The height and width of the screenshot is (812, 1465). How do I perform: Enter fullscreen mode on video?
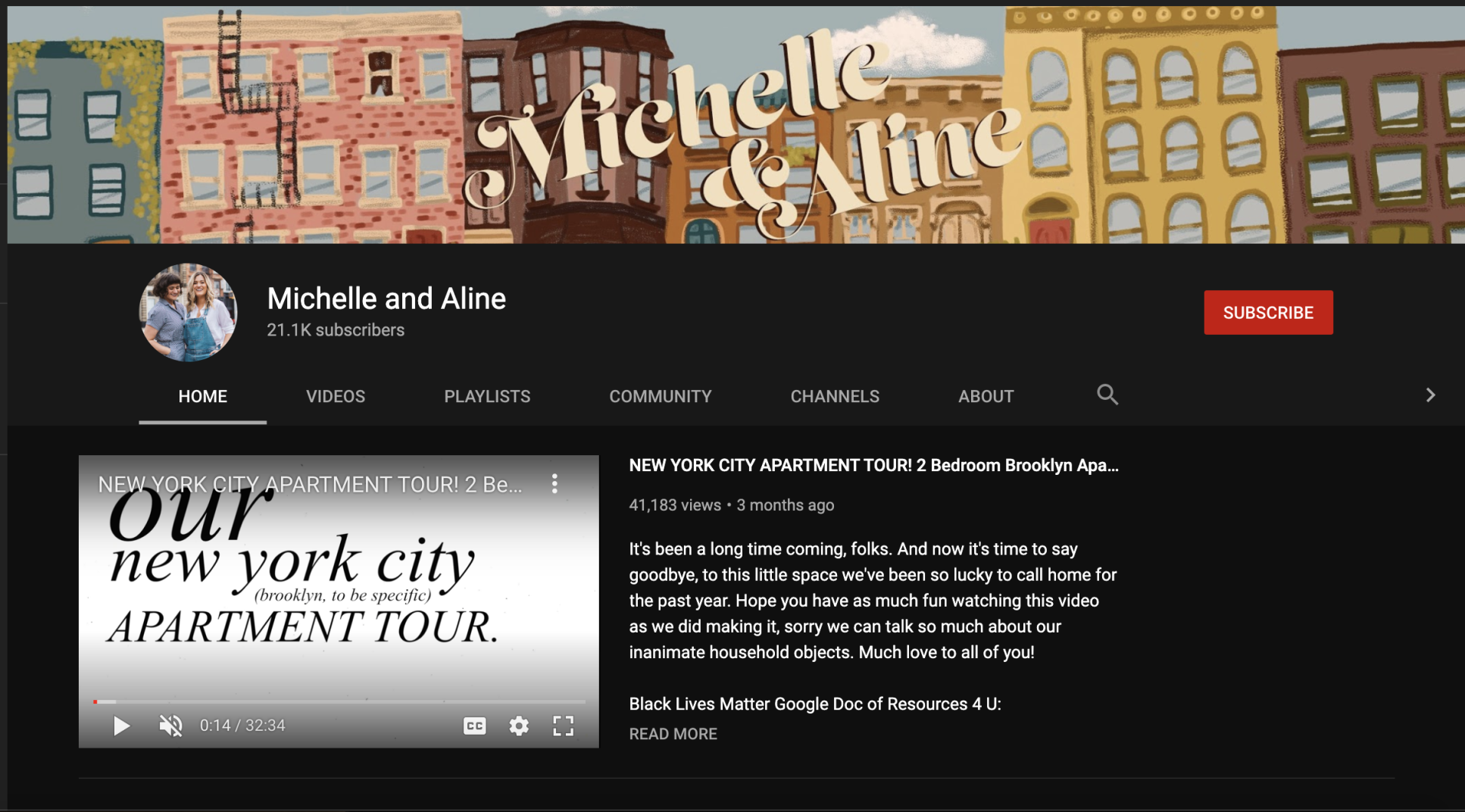tap(563, 726)
